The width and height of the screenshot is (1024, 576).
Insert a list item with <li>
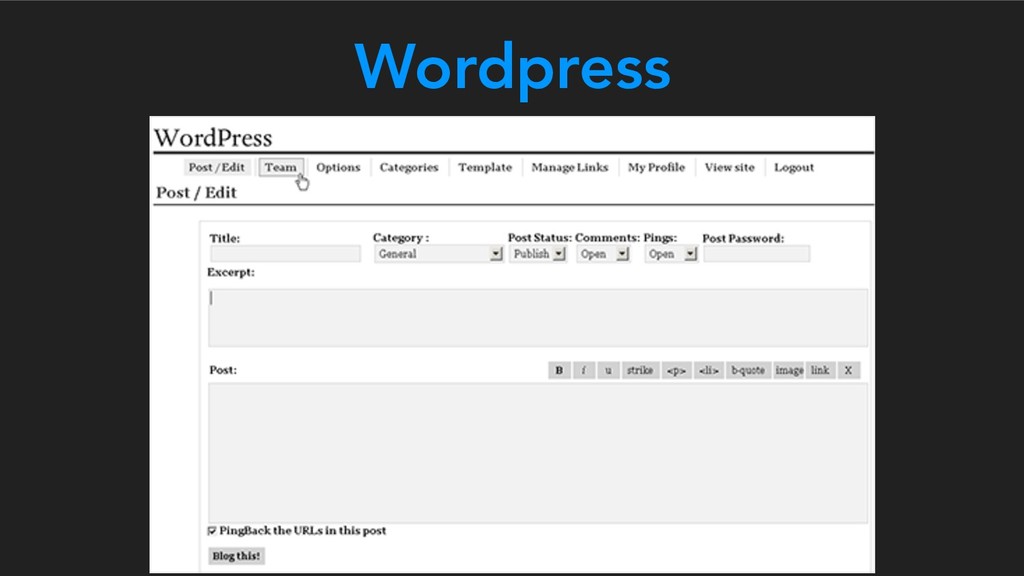click(709, 370)
